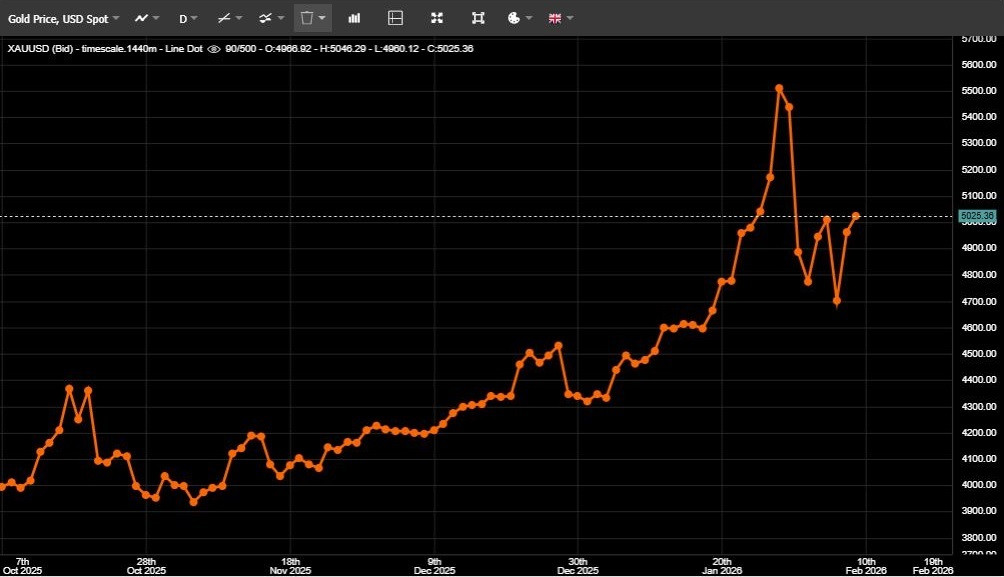Screen dimensions: 1004x577
Task: Click the line chart type icon
Action: pyautogui.click(x=142, y=18)
